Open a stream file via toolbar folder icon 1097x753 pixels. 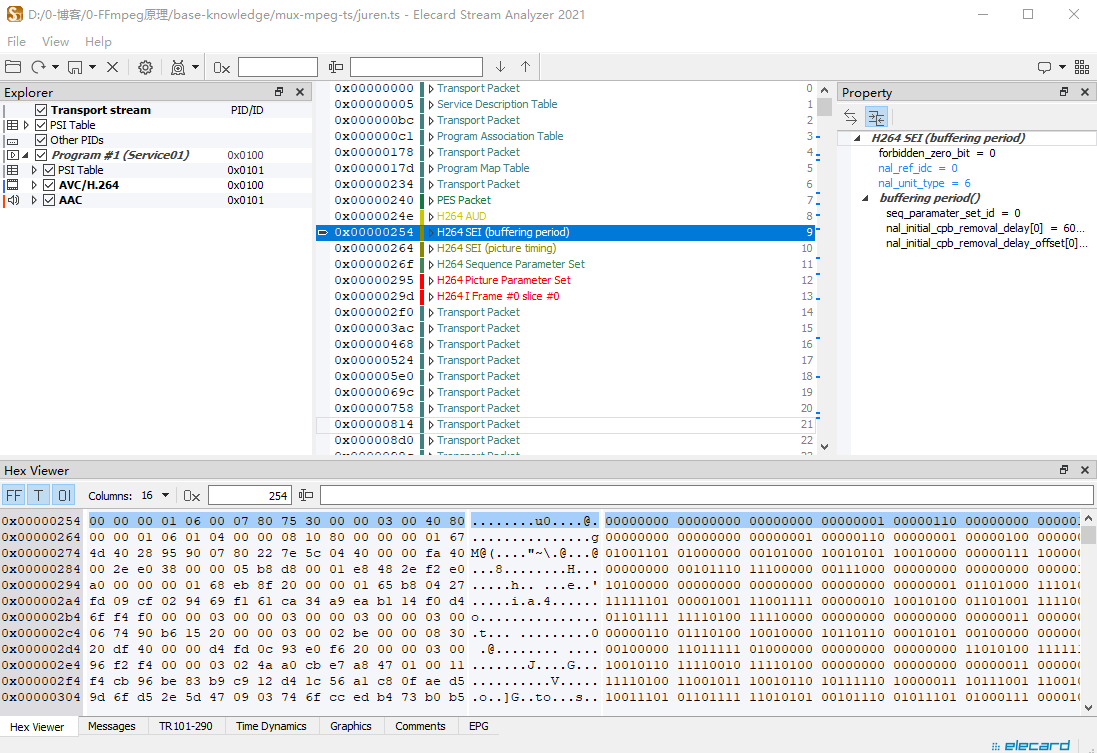[13, 67]
